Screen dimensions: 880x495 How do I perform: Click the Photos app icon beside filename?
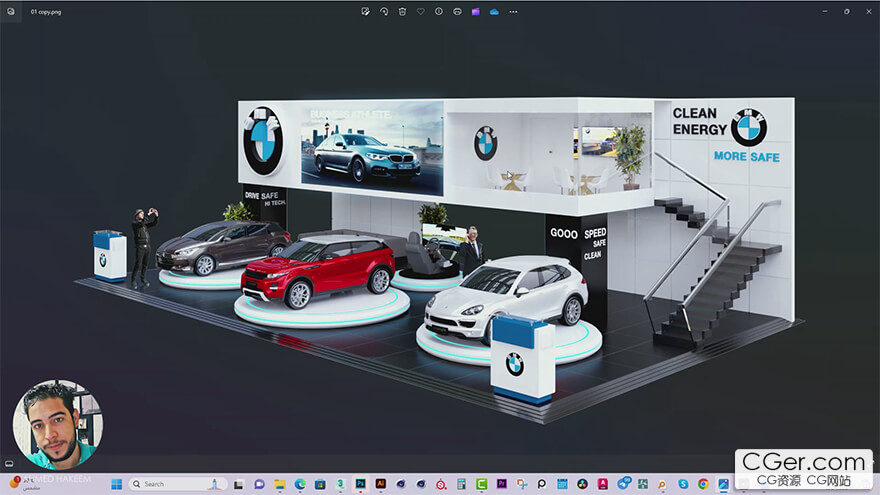(x=11, y=11)
